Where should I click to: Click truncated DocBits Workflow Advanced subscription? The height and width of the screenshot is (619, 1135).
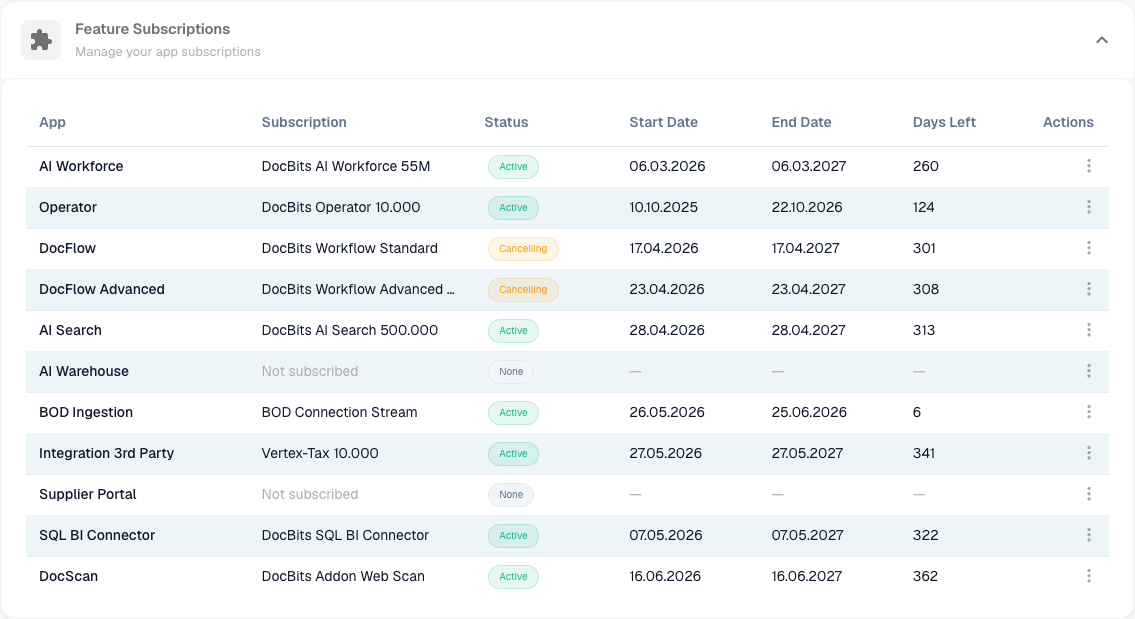pos(358,290)
